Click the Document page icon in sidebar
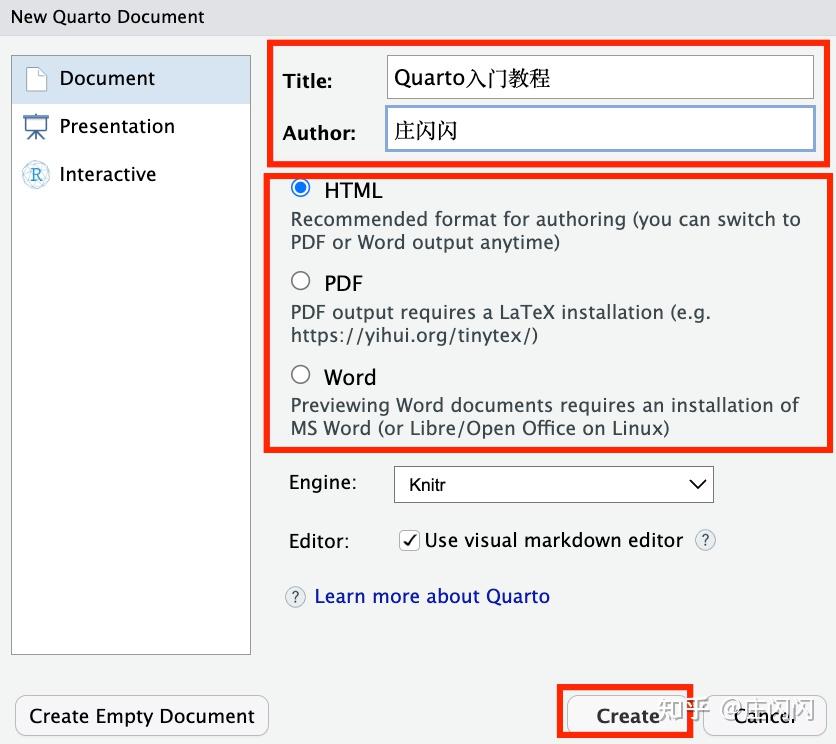Screen dimensions: 836x744 [36, 79]
